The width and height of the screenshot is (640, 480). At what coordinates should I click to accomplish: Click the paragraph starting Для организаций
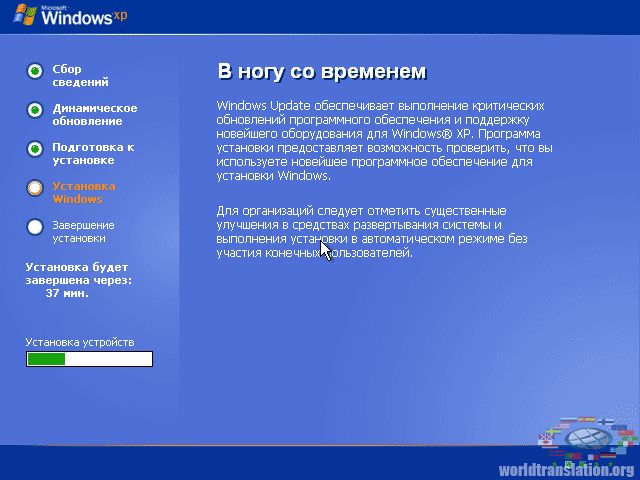(370, 232)
